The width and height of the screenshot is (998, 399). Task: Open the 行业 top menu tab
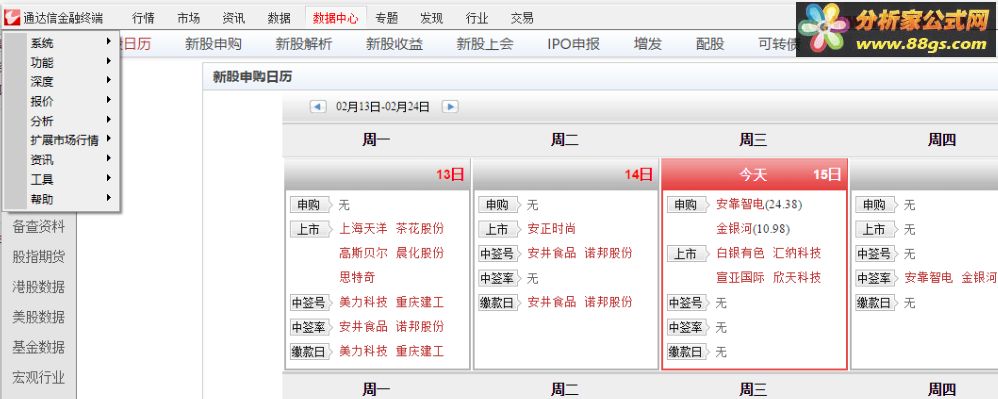(477, 18)
